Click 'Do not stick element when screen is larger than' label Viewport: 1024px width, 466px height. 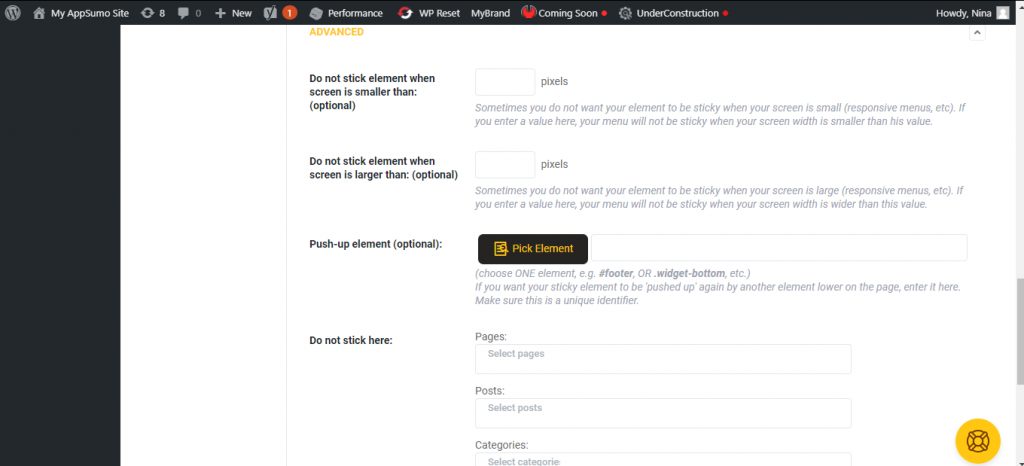coord(383,168)
